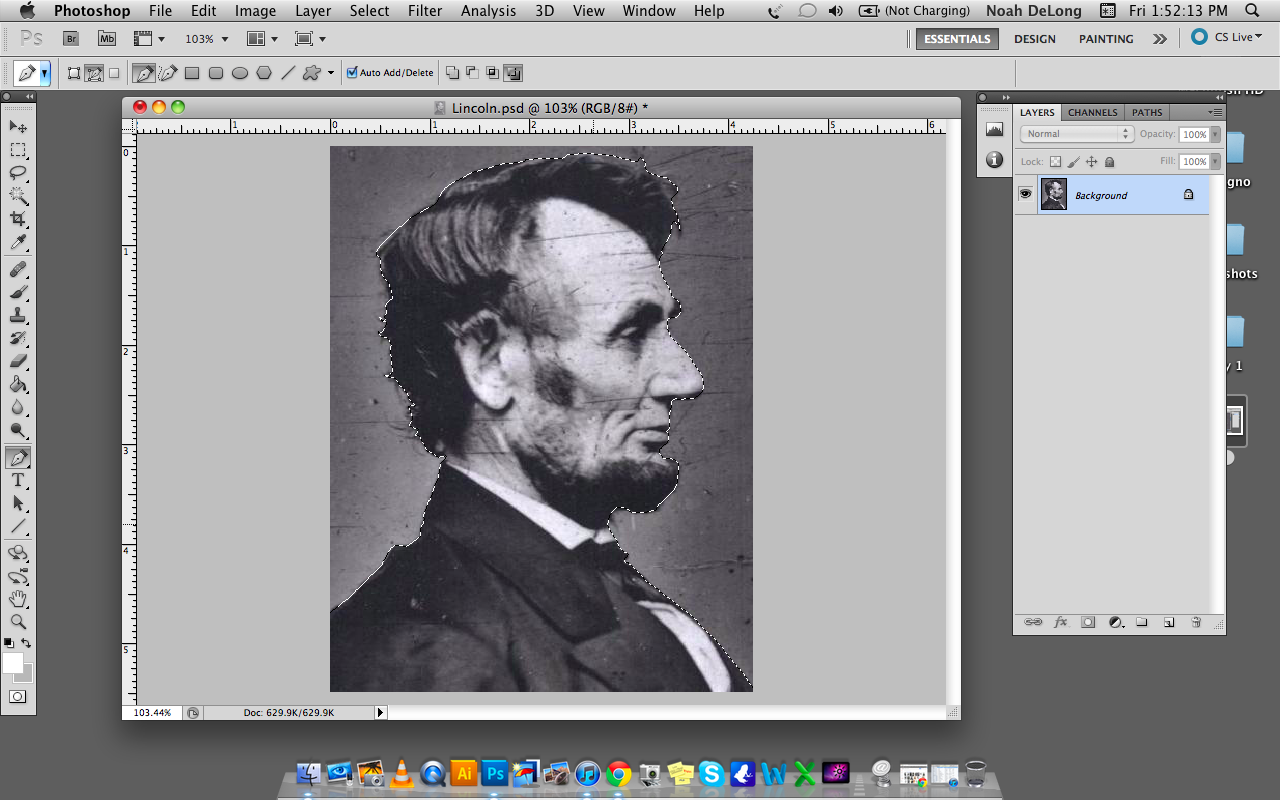Open the Fill slider arrow
This screenshot has width=1280, height=800.
point(1215,161)
